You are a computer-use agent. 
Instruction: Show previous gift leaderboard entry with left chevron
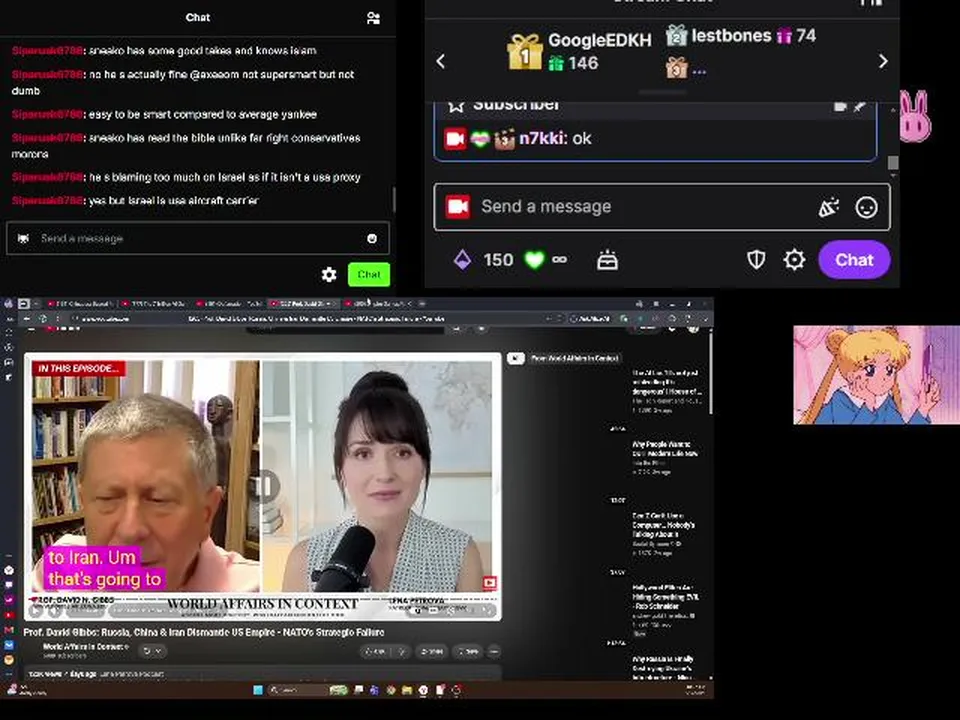(441, 61)
